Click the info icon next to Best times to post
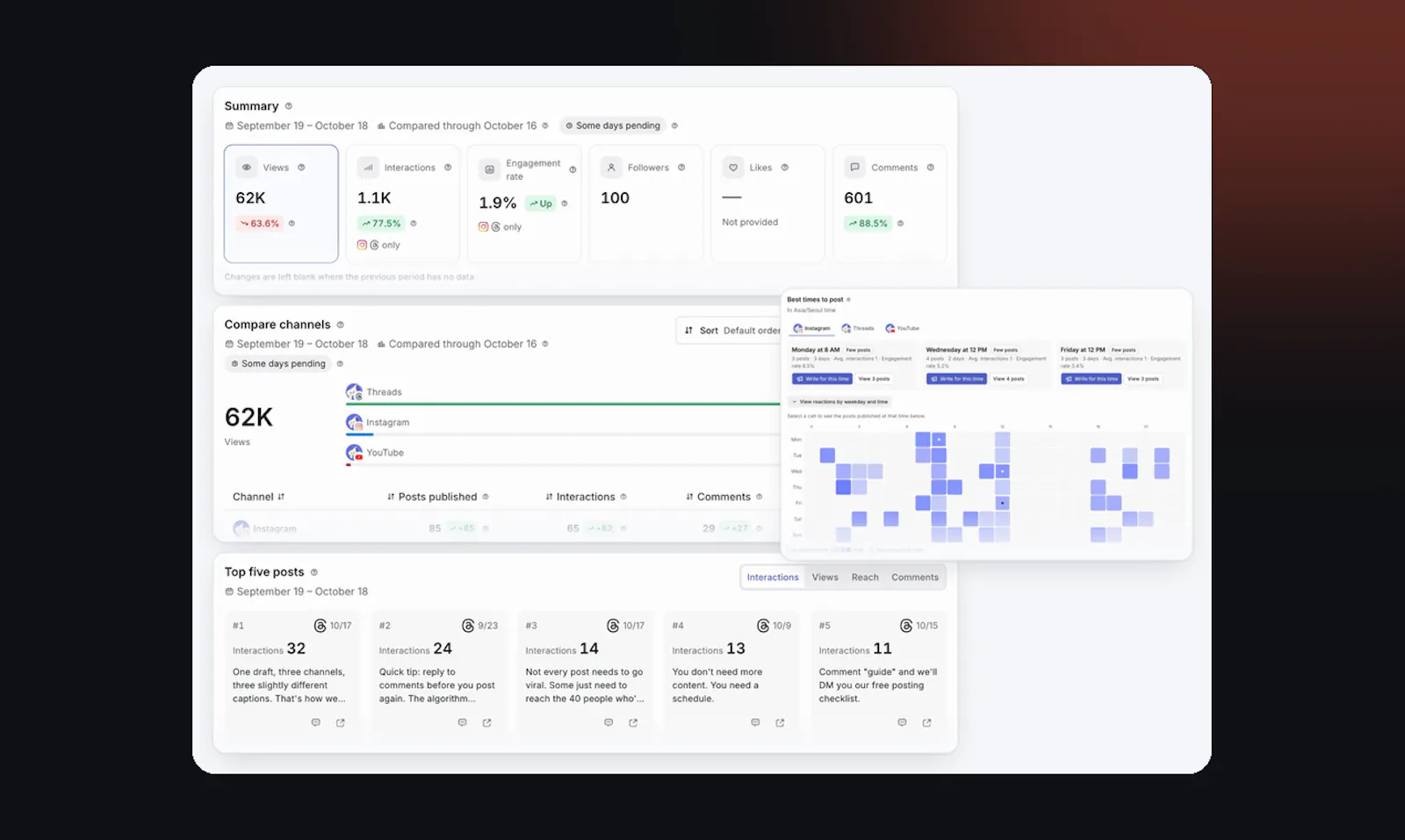 click(x=848, y=300)
